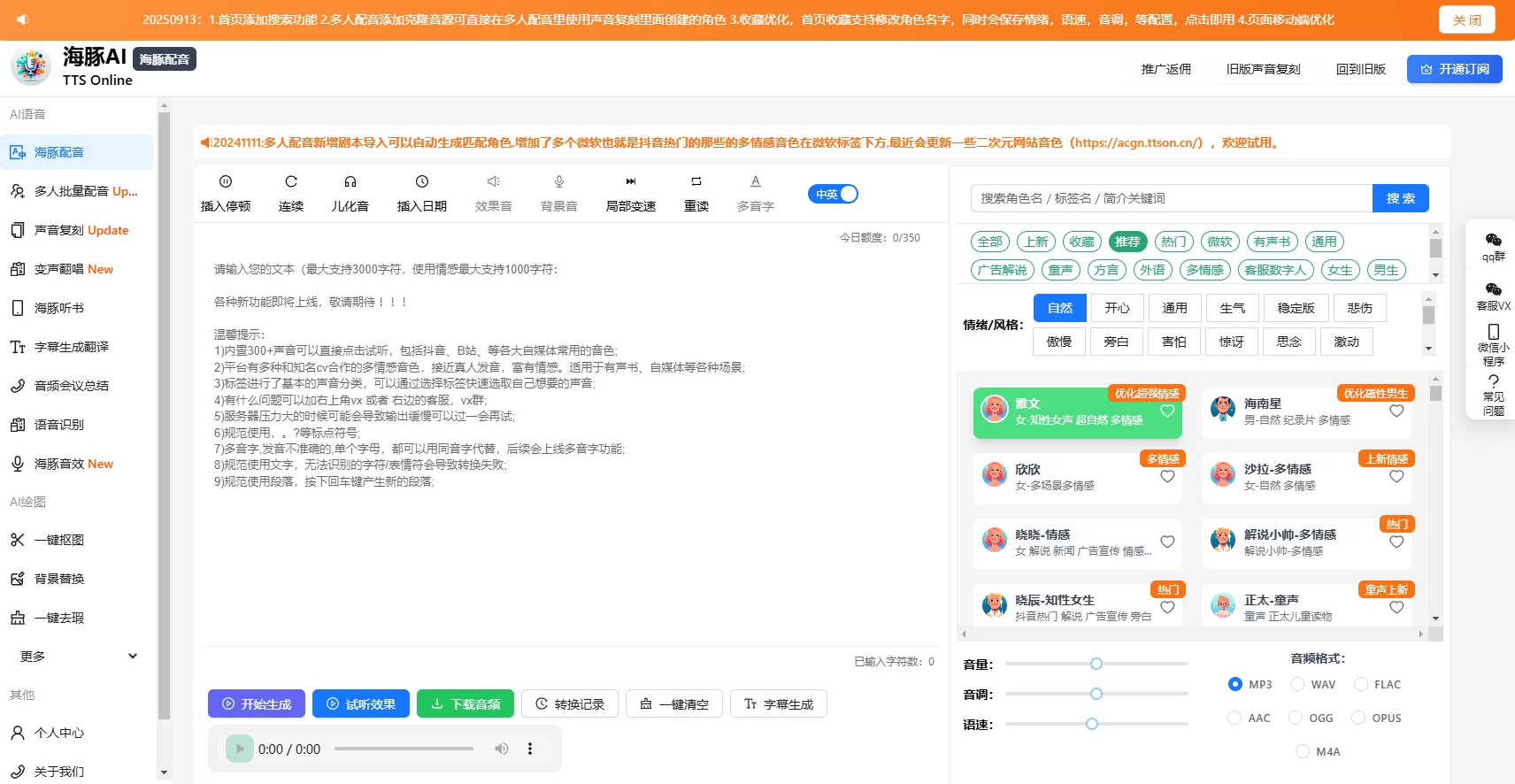This screenshot has width=1515, height=784.
Task: Adjust the 音量 volume slider handle
Action: [x=1096, y=664]
